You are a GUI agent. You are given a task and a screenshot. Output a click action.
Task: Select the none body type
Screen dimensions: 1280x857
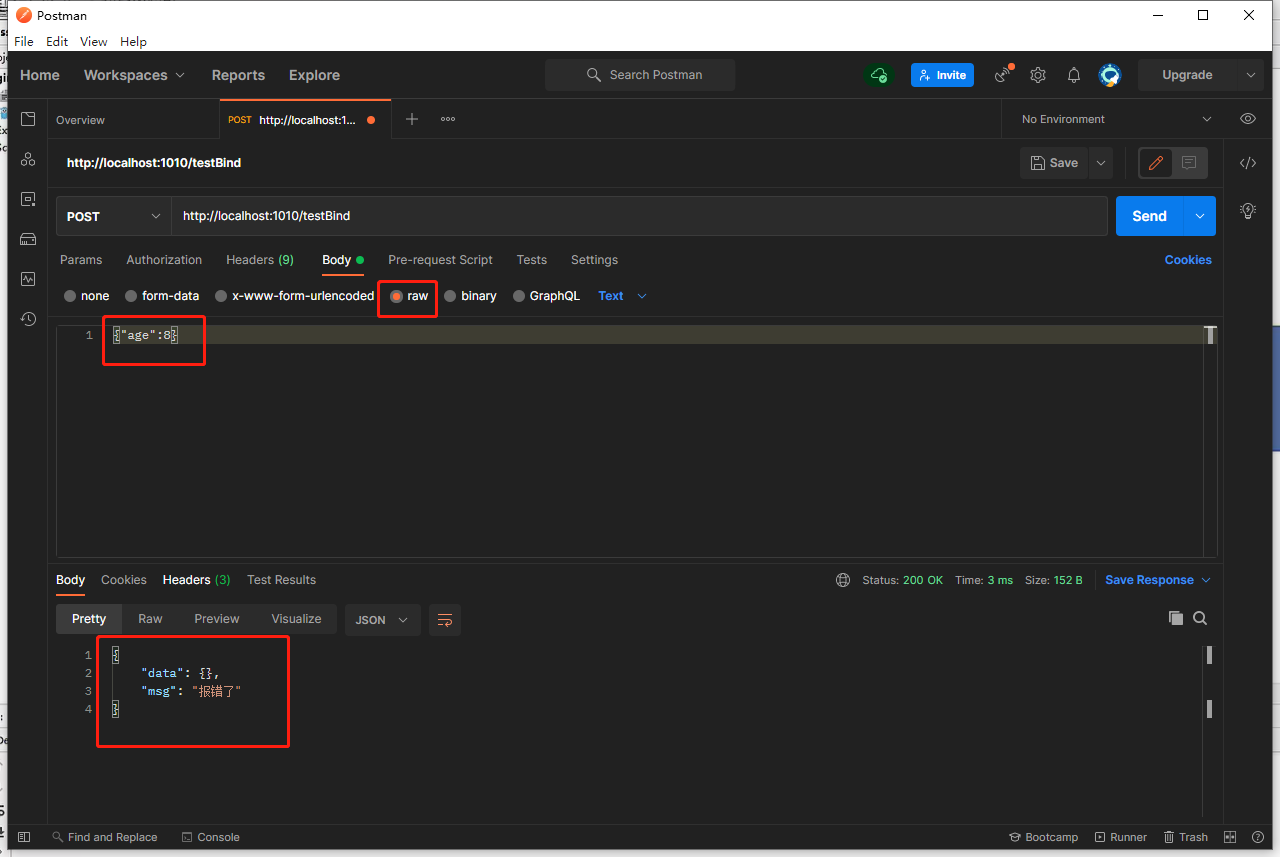pos(86,296)
